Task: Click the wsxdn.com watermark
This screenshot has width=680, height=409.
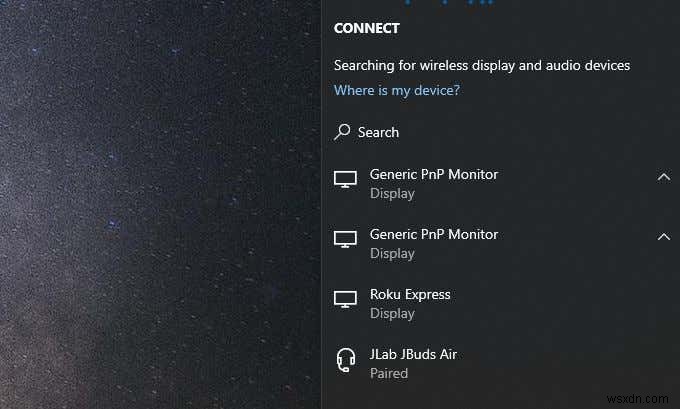Action: click(x=638, y=399)
